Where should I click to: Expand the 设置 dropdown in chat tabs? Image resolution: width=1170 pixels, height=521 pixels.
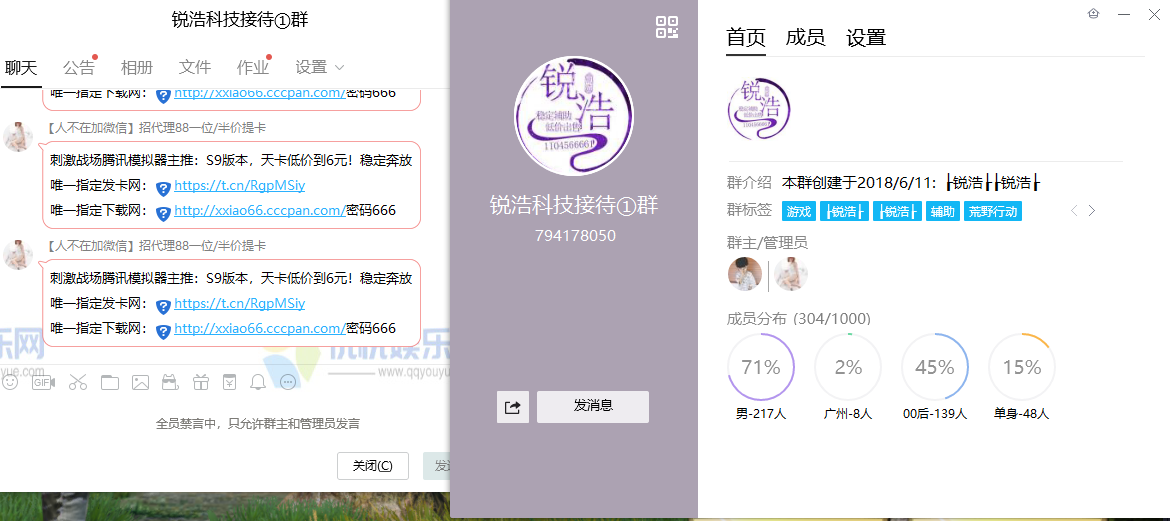point(320,67)
